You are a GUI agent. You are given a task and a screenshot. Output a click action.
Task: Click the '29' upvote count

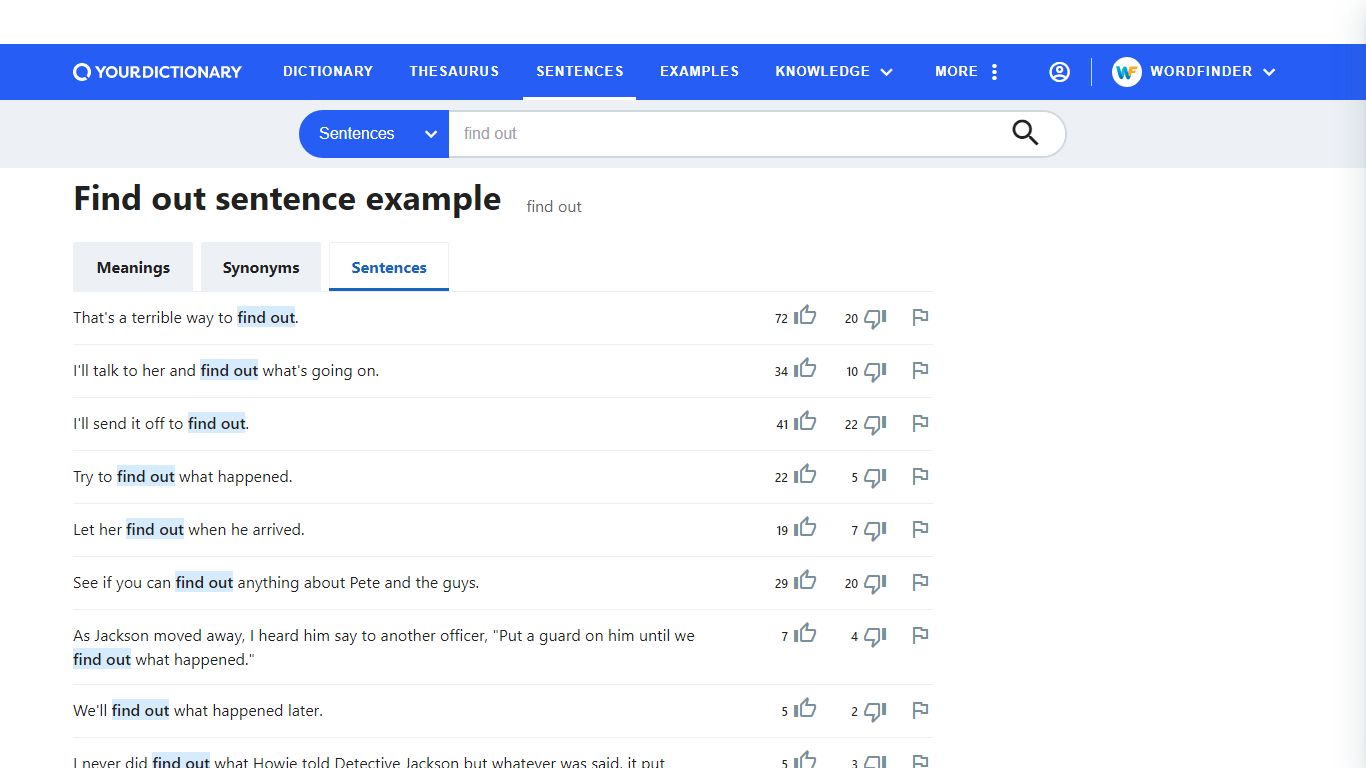tap(781, 584)
